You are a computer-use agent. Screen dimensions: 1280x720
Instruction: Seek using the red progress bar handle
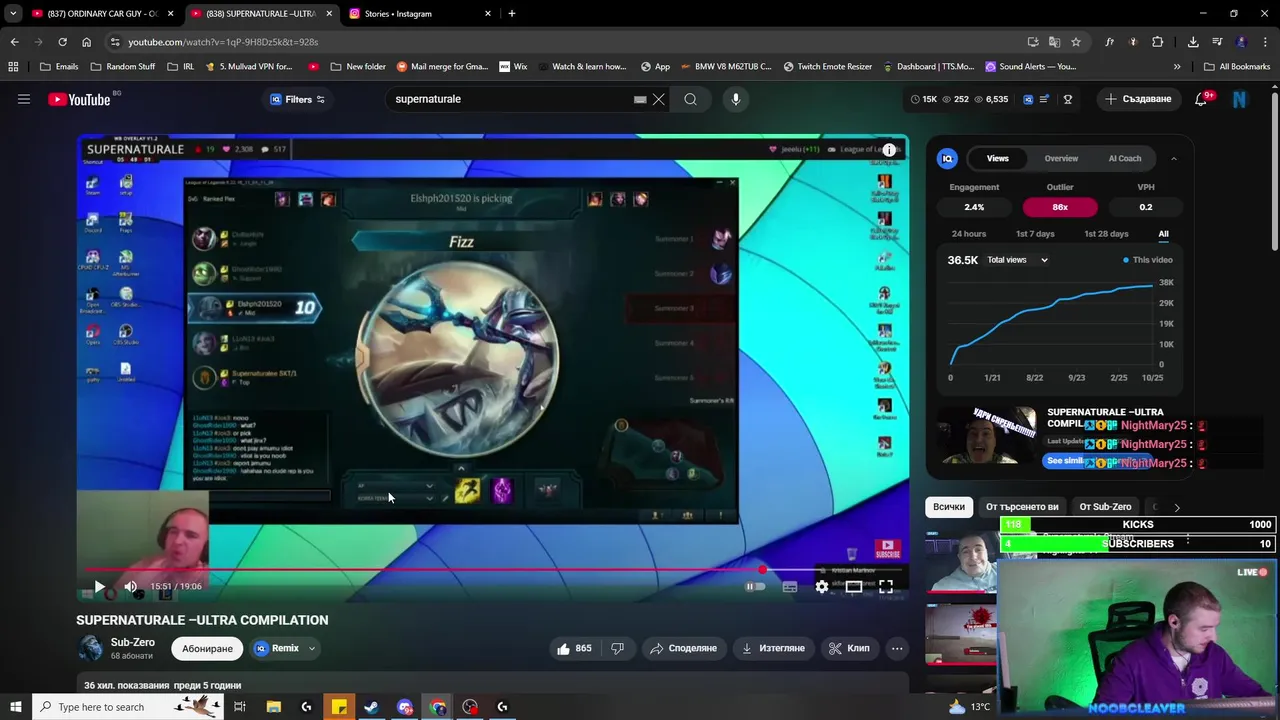[x=762, y=570]
